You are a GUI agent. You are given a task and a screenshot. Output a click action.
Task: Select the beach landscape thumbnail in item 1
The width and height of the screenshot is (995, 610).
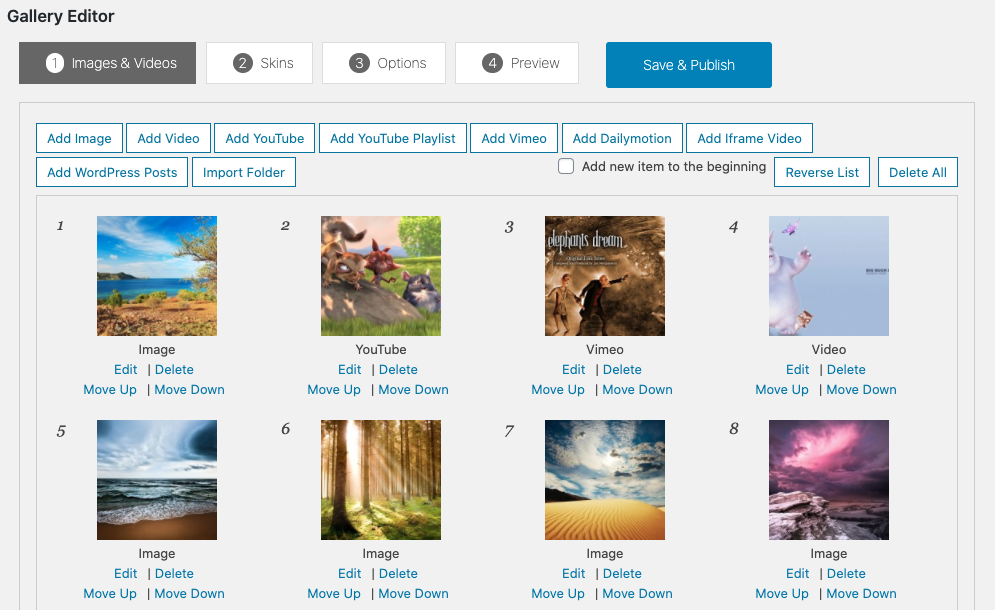point(157,276)
